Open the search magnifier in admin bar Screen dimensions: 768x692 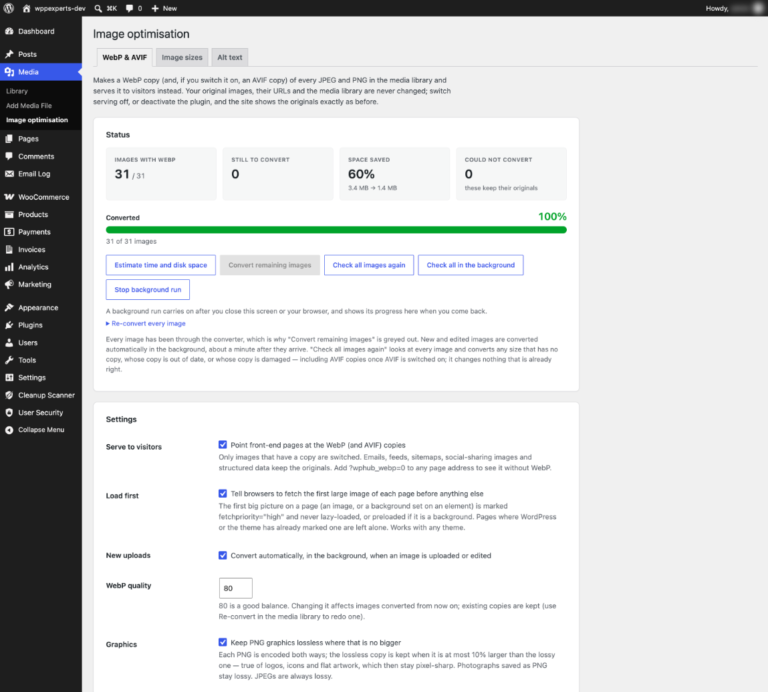(x=98, y=8)
